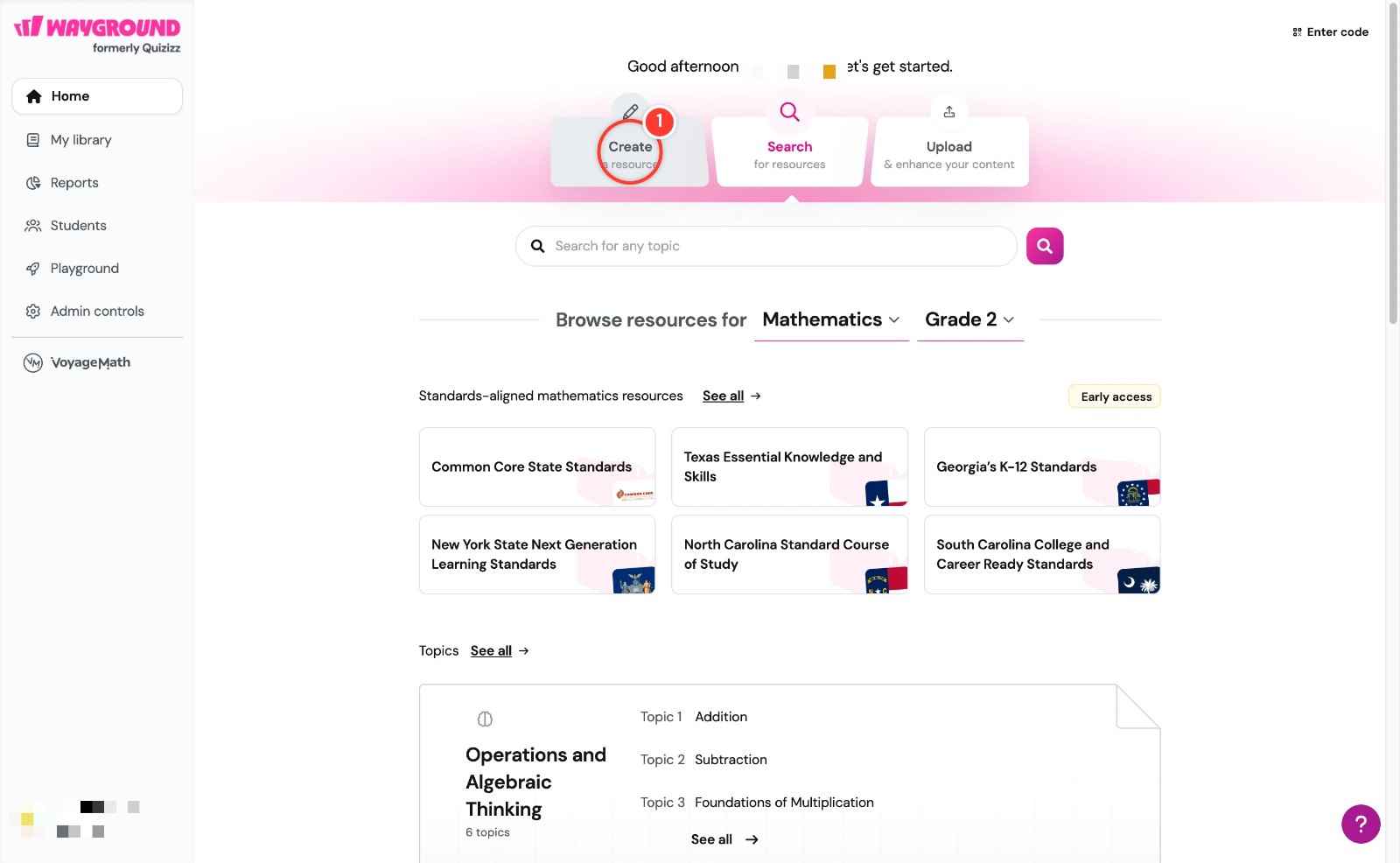Select the Search for resources tab
The image size is (1400, 863).
pos(789,151)
